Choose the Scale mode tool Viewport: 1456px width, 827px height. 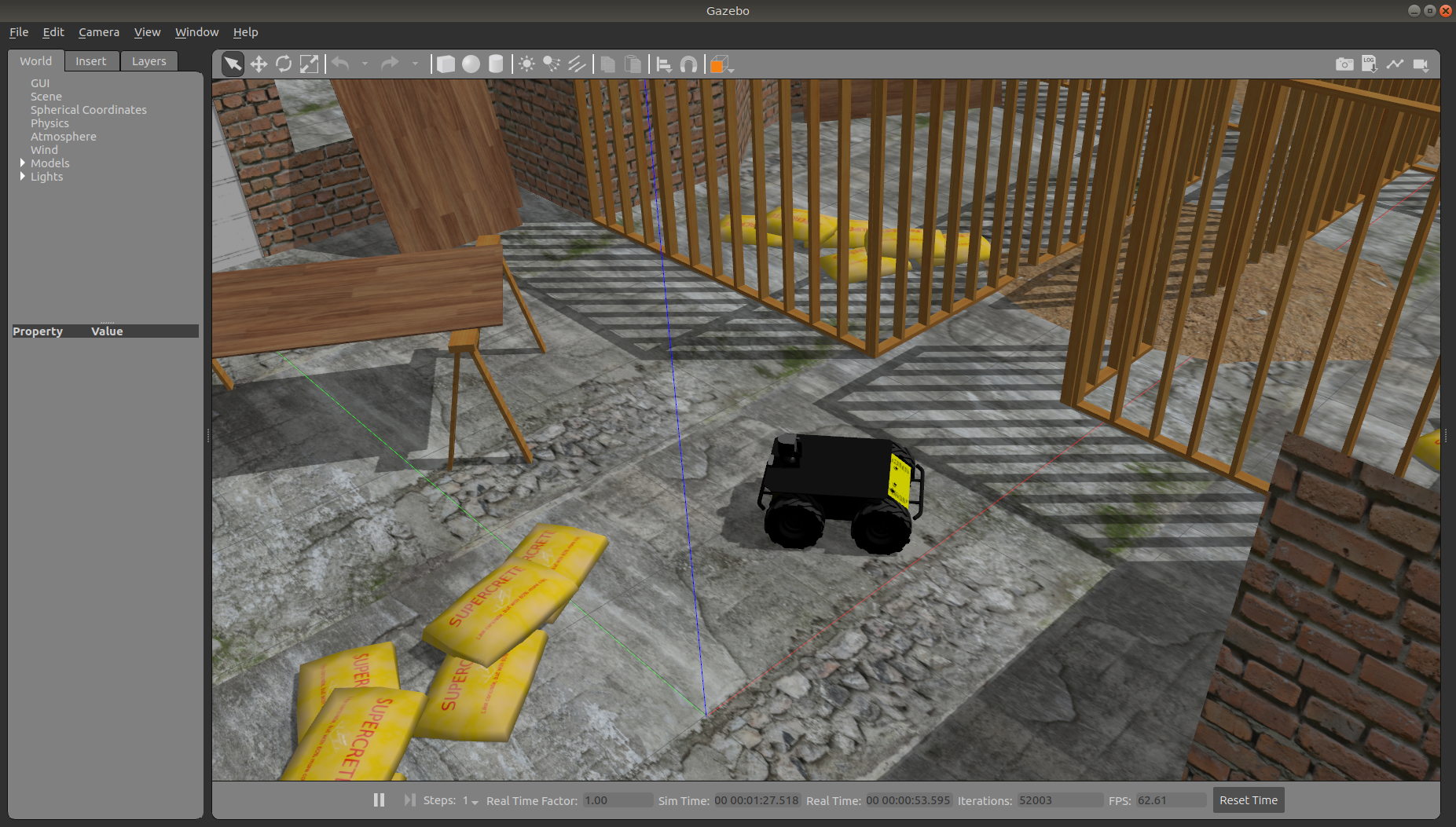310,64
